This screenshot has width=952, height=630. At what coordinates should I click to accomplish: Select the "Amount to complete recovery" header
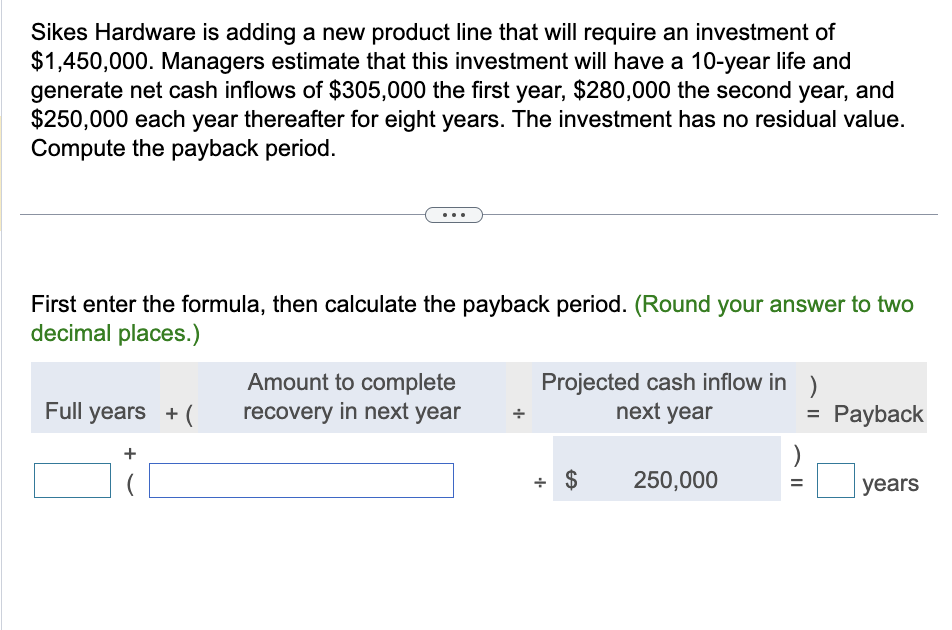351,397
